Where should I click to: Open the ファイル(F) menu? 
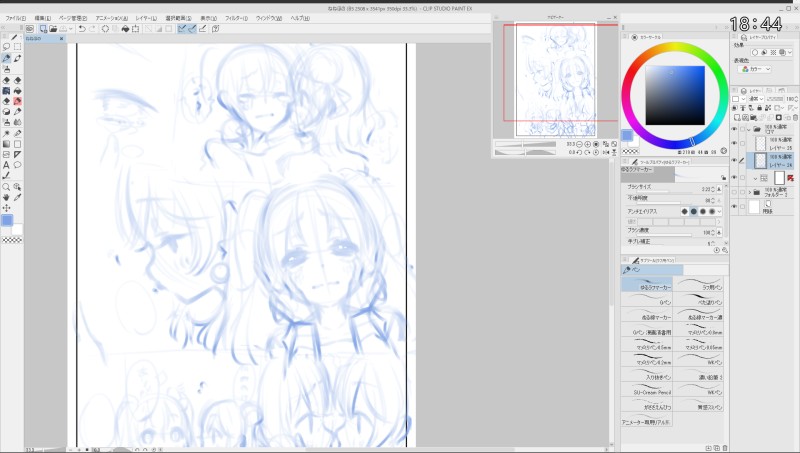pyautogui.click(x=15, y=18)
